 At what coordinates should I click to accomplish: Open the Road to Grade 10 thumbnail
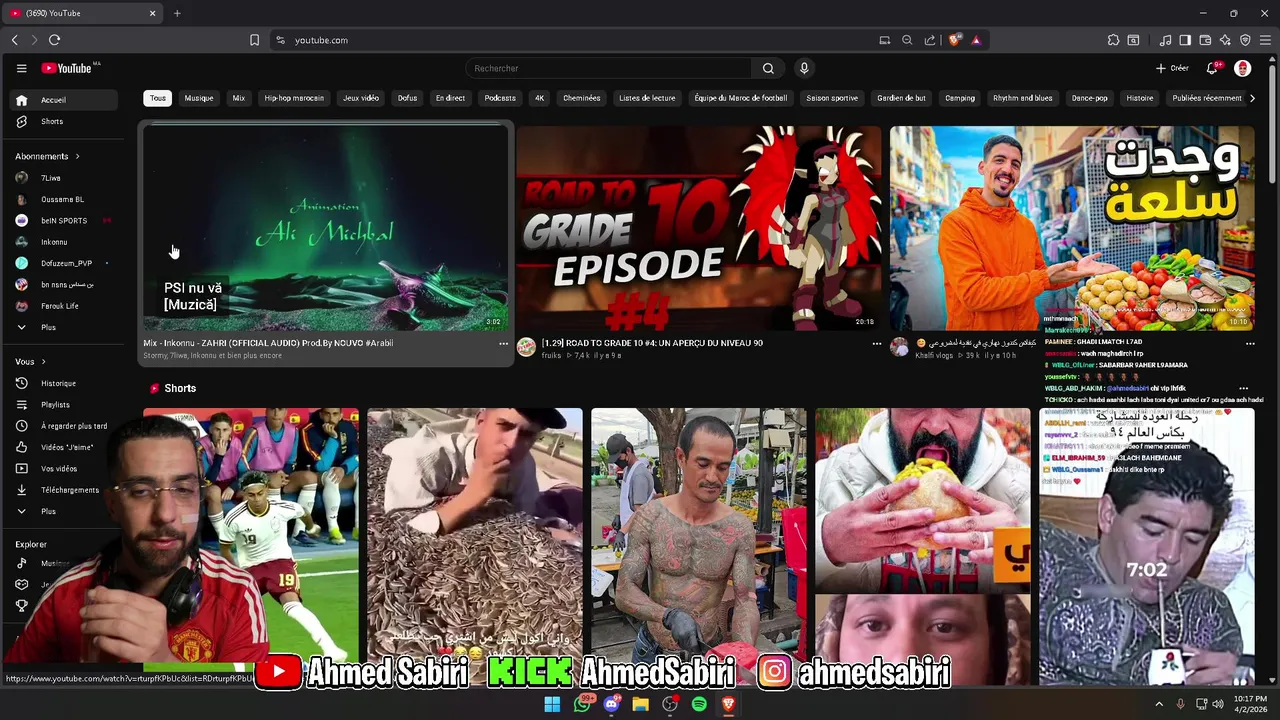pyautogui.click(x=698, y=227)
